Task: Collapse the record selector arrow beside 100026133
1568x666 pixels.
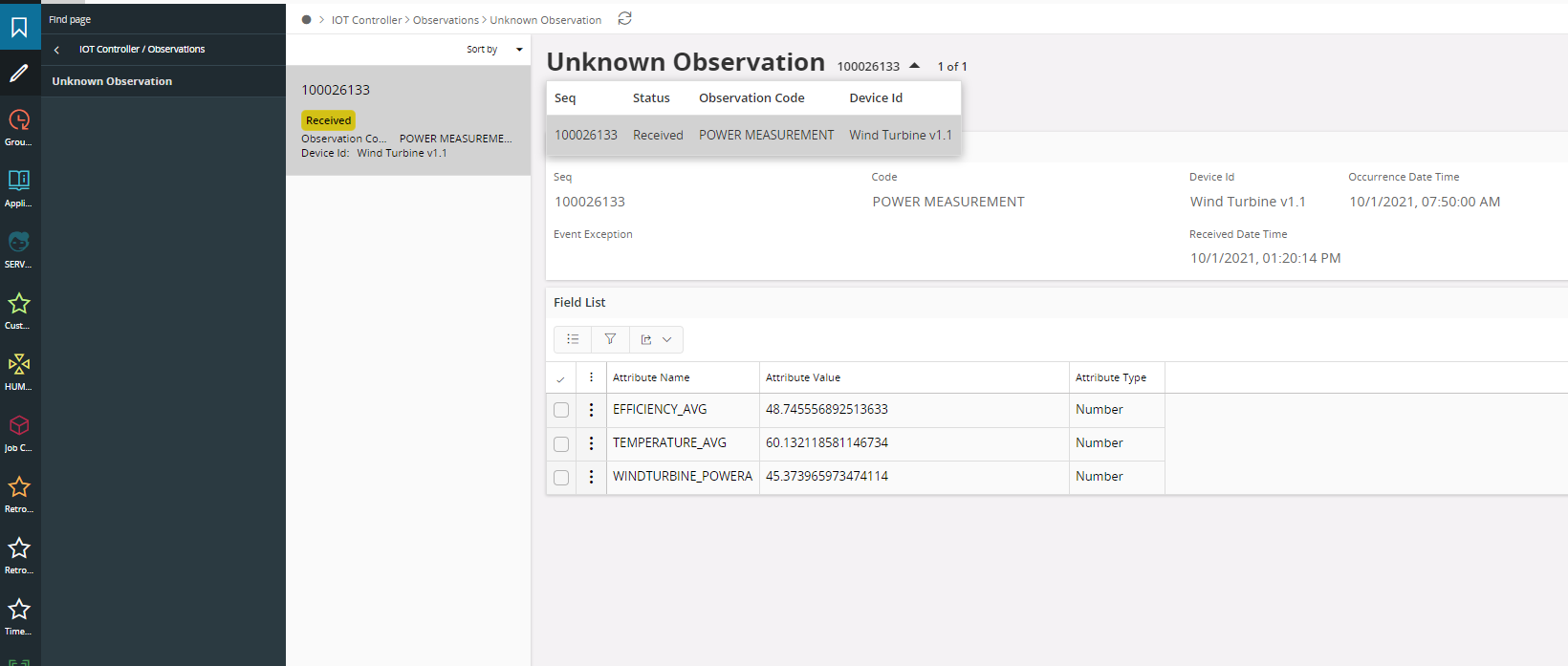Action: tap(915, 66)
